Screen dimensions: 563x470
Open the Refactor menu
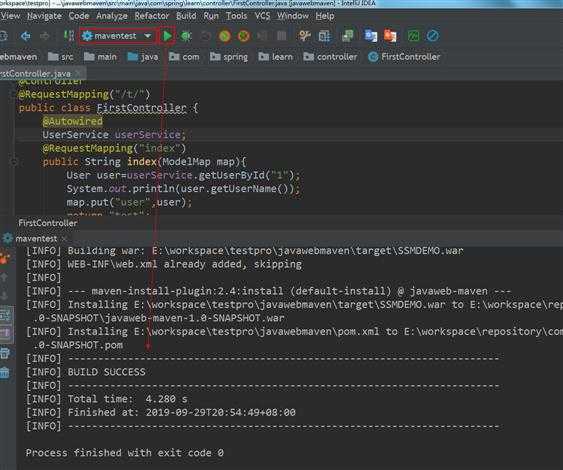[x=152, y=16]
